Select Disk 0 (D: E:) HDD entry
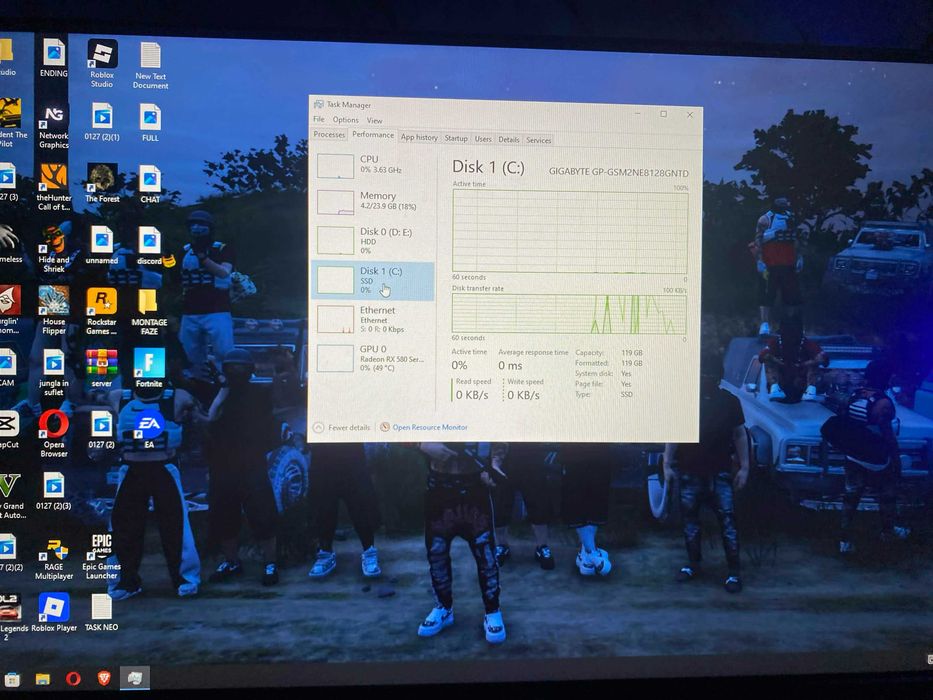 [374, 239]
